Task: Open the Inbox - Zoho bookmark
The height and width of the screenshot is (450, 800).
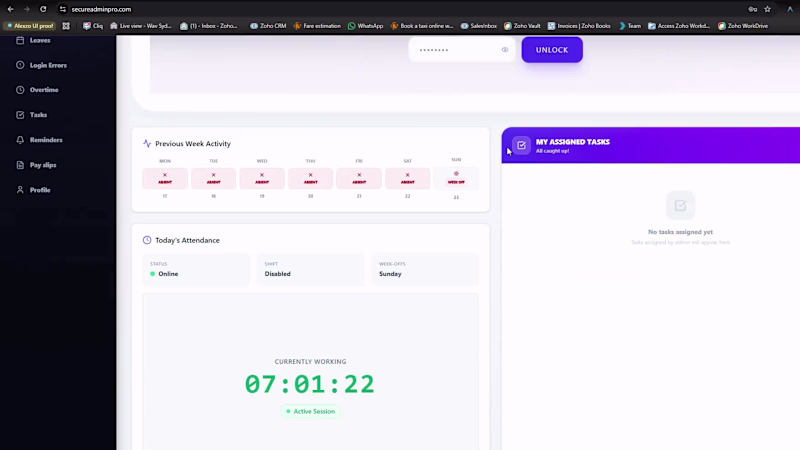Action: 209,26
